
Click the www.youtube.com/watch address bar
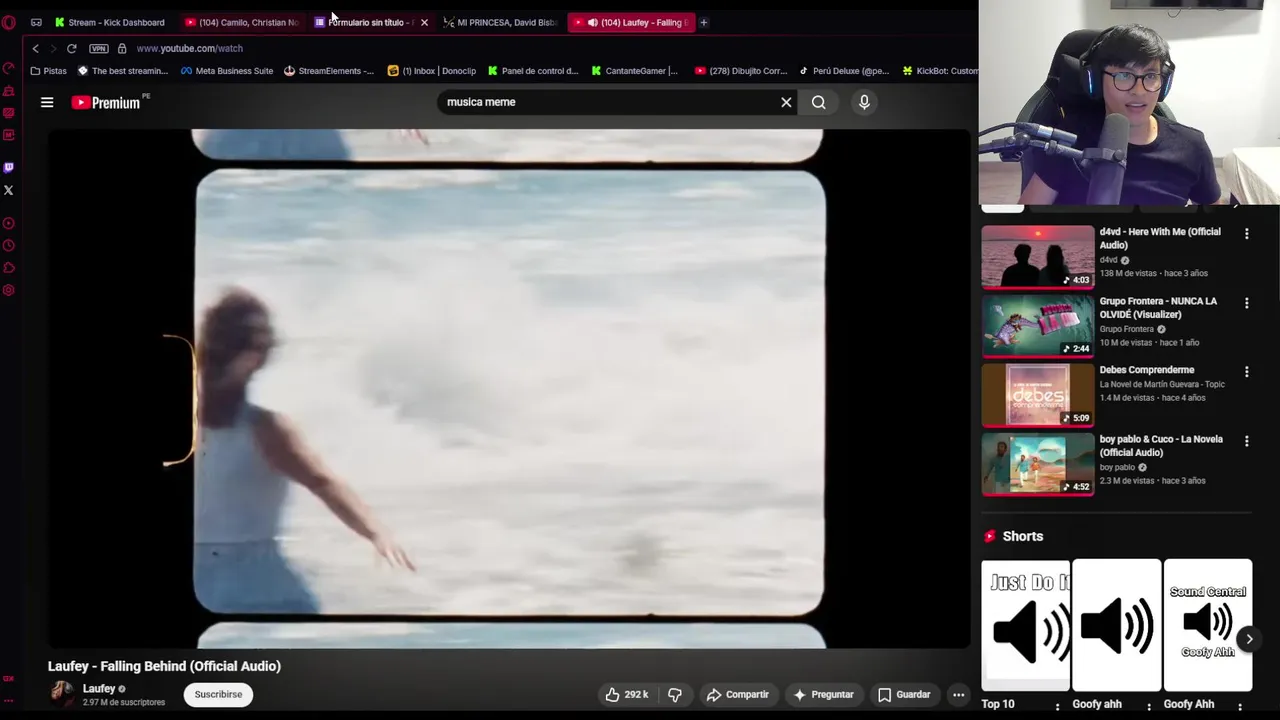point(189,48)
